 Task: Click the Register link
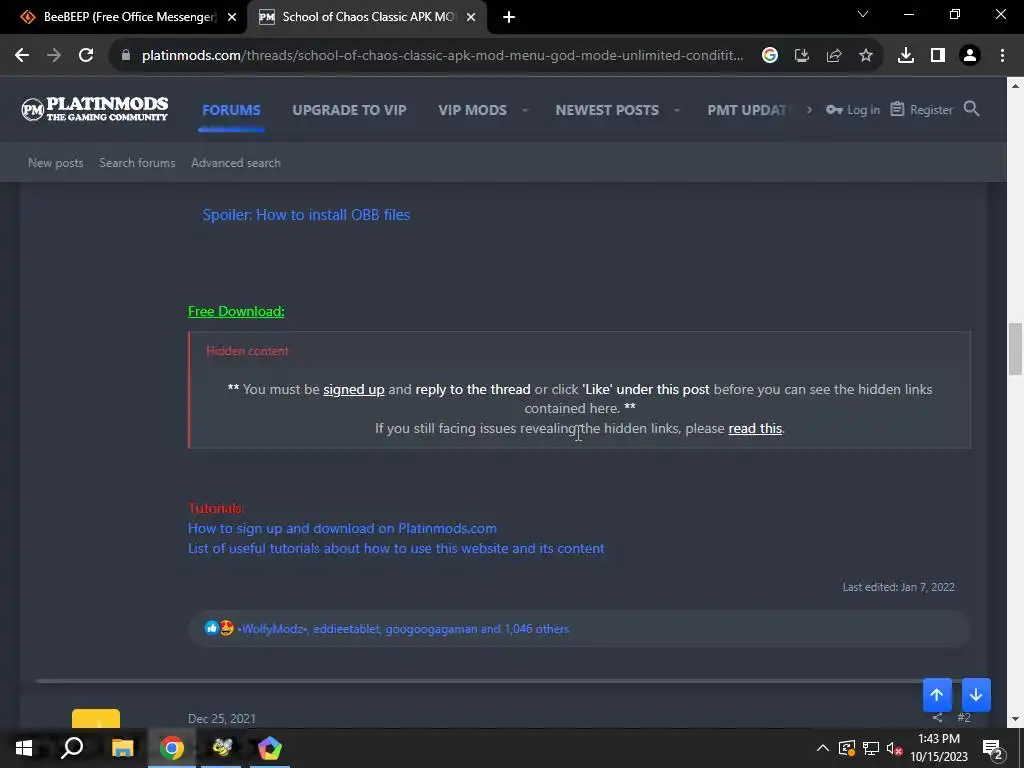coord(921,110)
